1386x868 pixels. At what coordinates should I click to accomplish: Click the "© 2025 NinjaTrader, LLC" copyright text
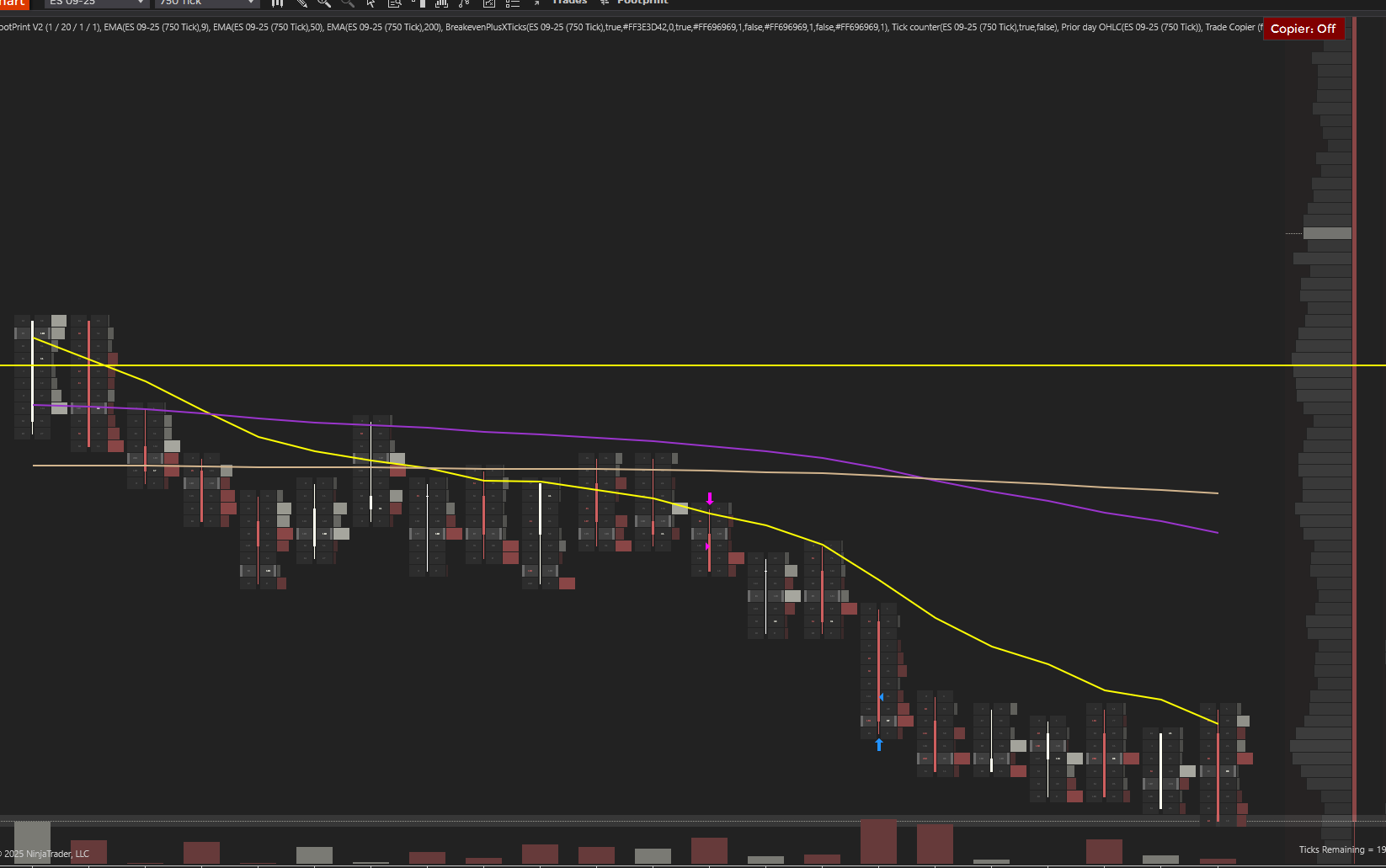45,854
